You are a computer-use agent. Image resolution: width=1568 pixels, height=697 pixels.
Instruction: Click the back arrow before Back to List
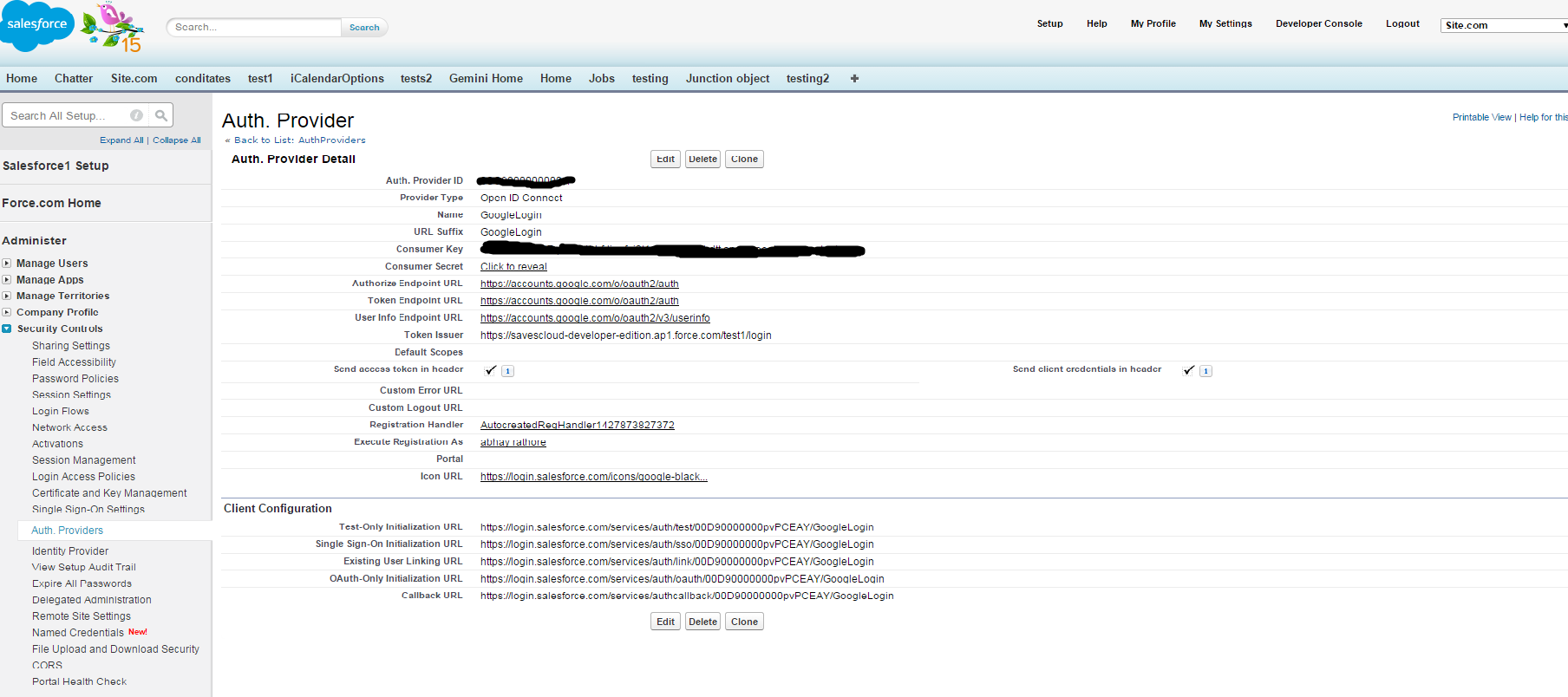[x=227, y=140]
